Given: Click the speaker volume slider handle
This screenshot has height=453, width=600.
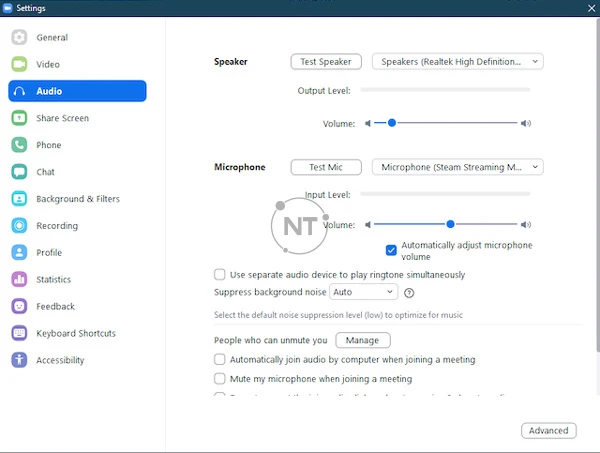Looking at the screenshot, I should click(x=392, y=123).
